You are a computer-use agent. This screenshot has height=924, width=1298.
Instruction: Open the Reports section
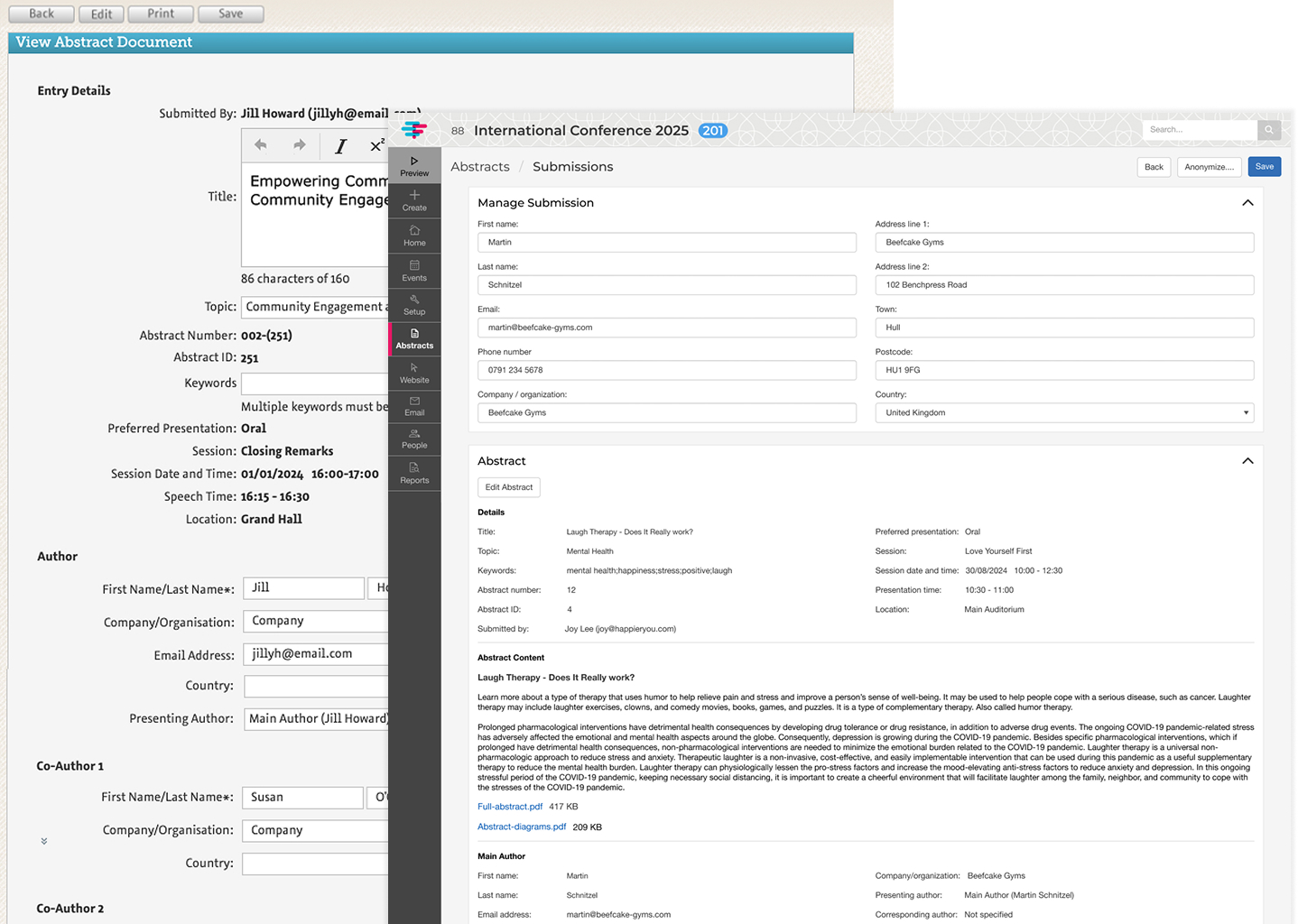[413, 472]
